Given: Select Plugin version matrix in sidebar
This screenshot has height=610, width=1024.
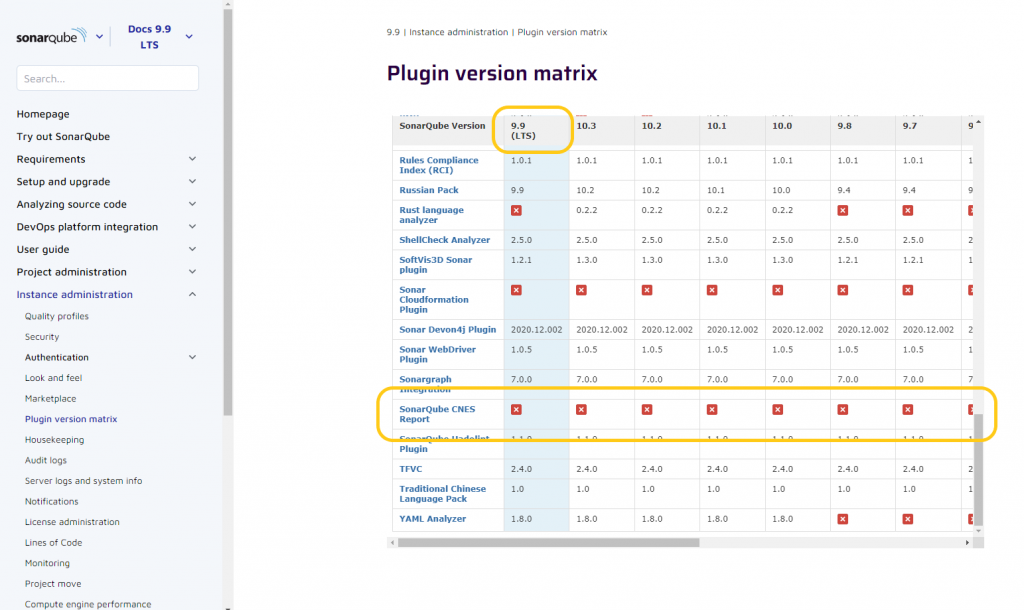Looking at the screenshot, I should point(71,419).
